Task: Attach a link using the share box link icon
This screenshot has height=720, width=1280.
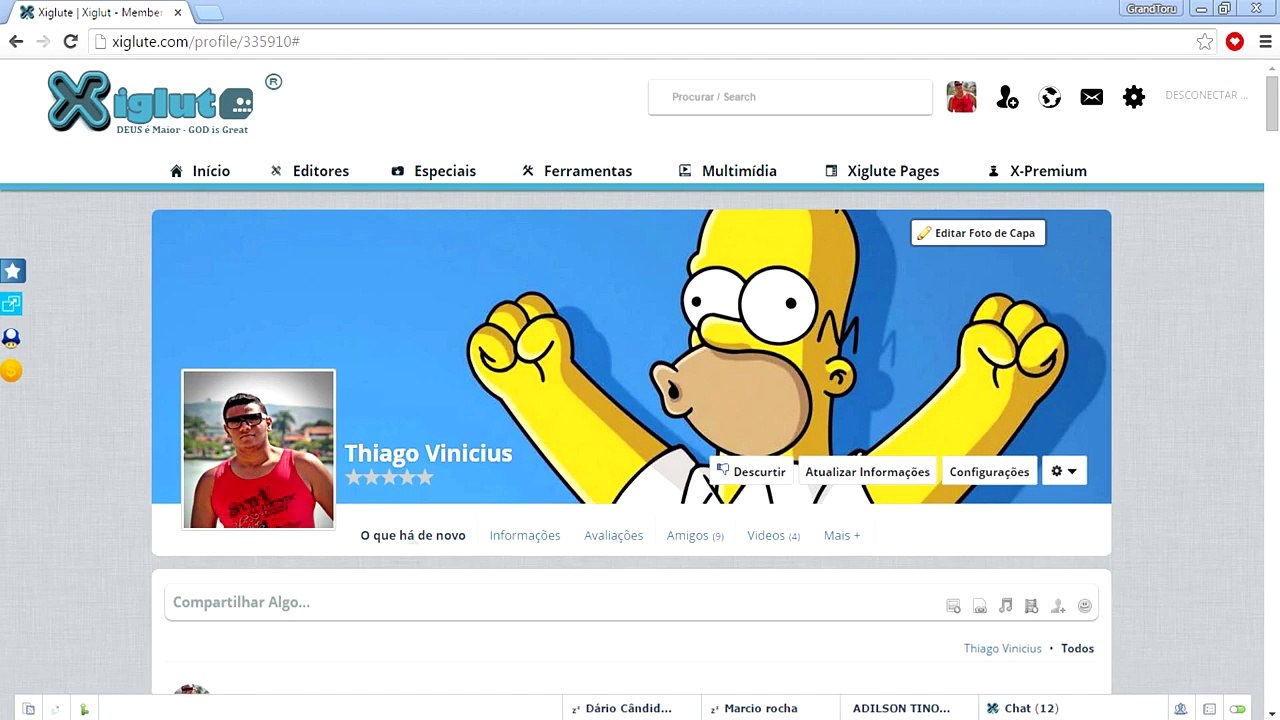Action: (x=980, y=606)
